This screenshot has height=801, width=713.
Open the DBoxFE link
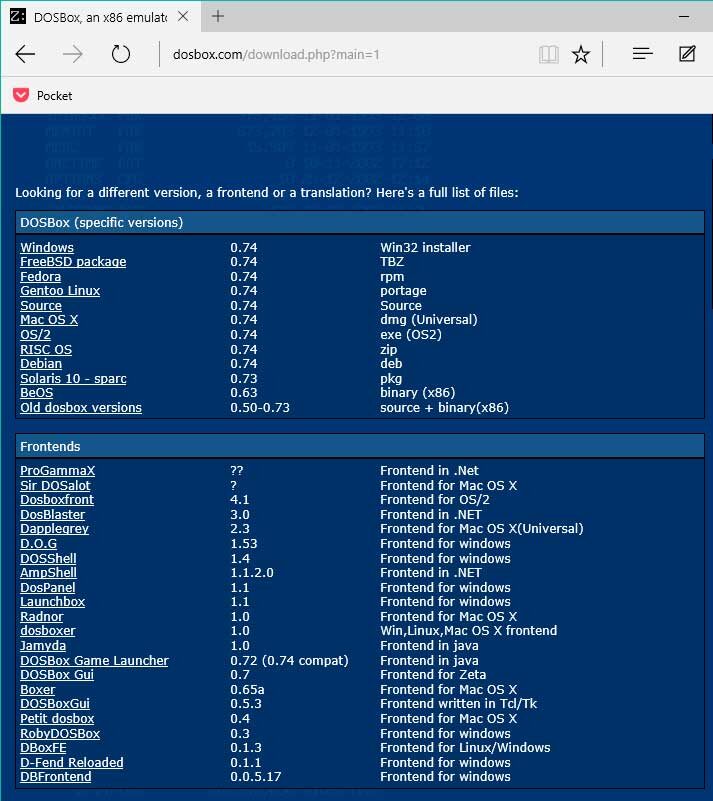click(x=43, y=748)
